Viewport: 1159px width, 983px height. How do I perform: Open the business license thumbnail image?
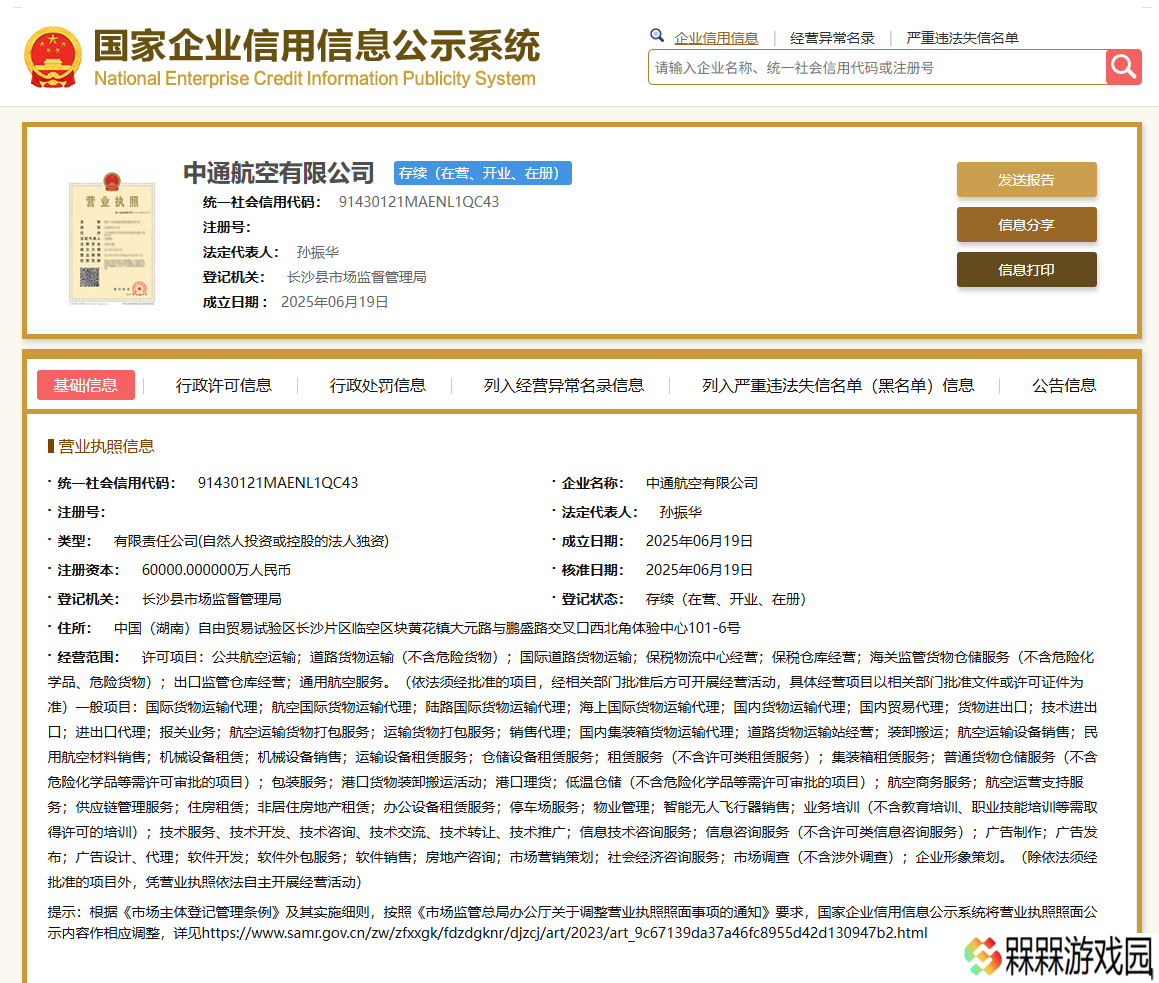click(x=112, y=238)
